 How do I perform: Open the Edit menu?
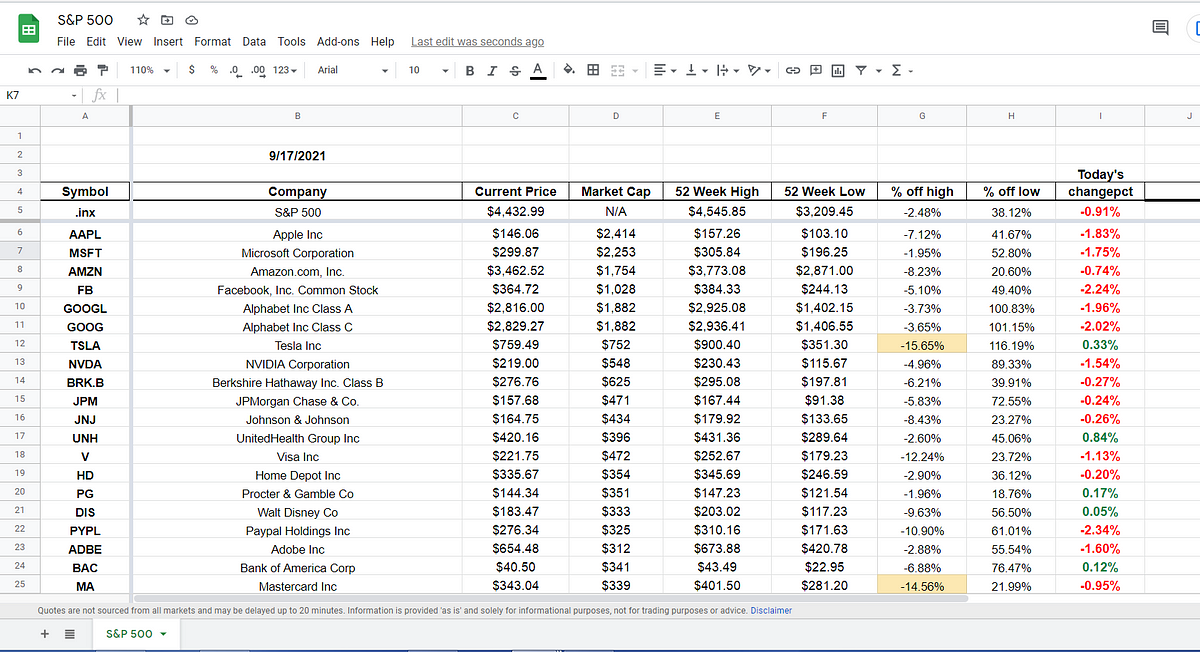pyautogui.click(x=96, y=42)
